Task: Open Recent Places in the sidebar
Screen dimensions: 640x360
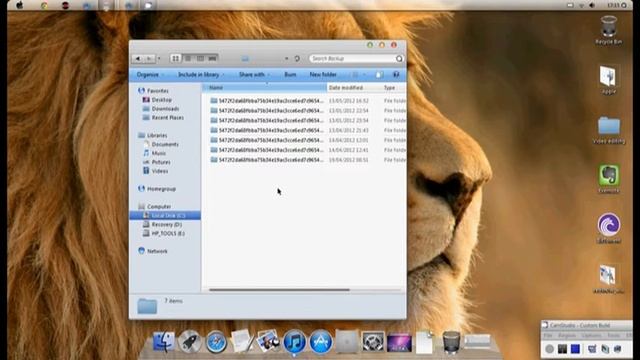Action: click(163, 118)
